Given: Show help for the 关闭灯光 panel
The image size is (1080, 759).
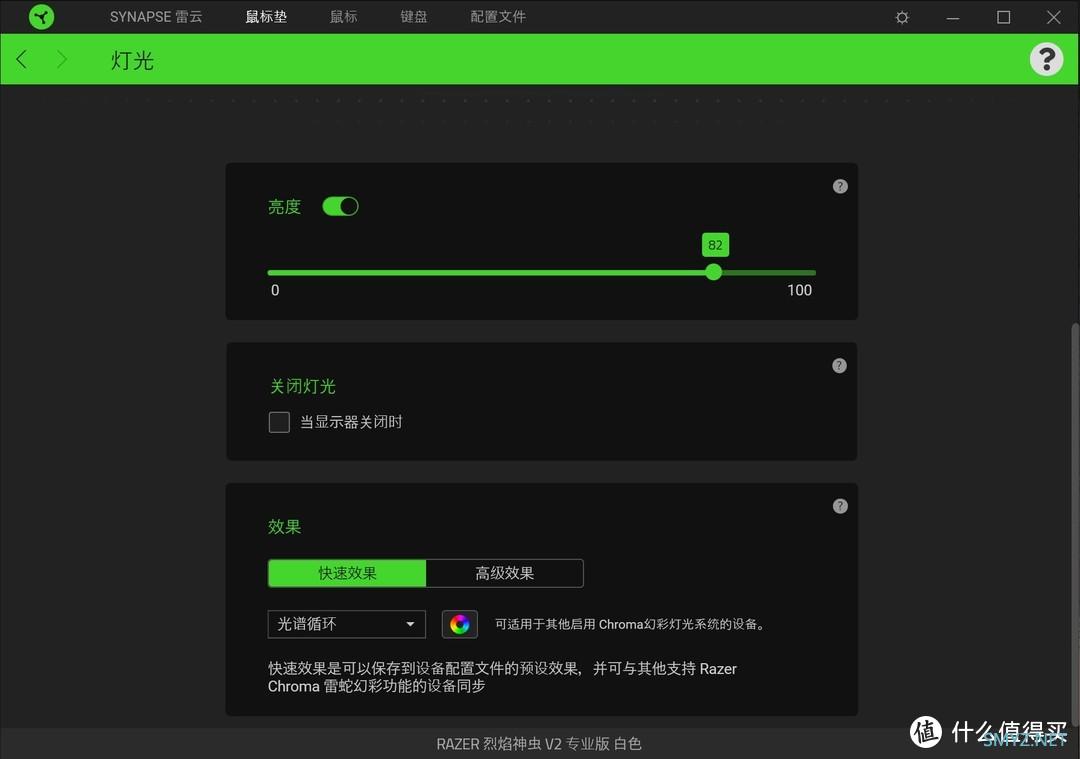Looking at the screenshot, I should point(839,366).
